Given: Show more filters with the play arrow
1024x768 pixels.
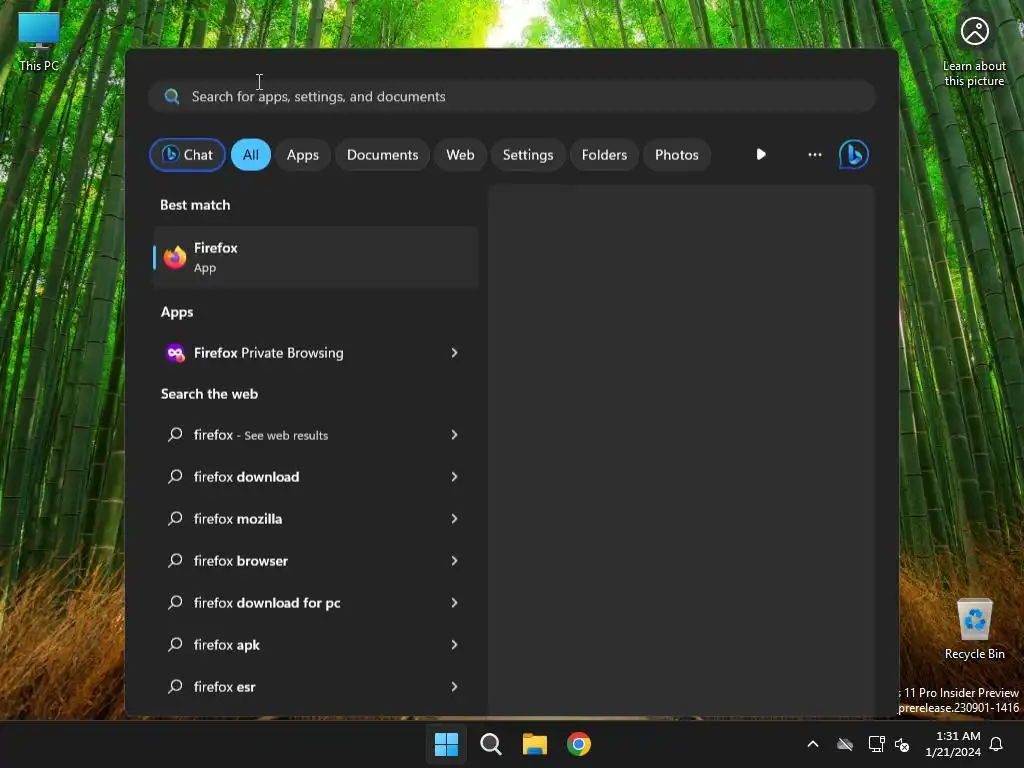Looking at the screenshot, I should [761, 155].
